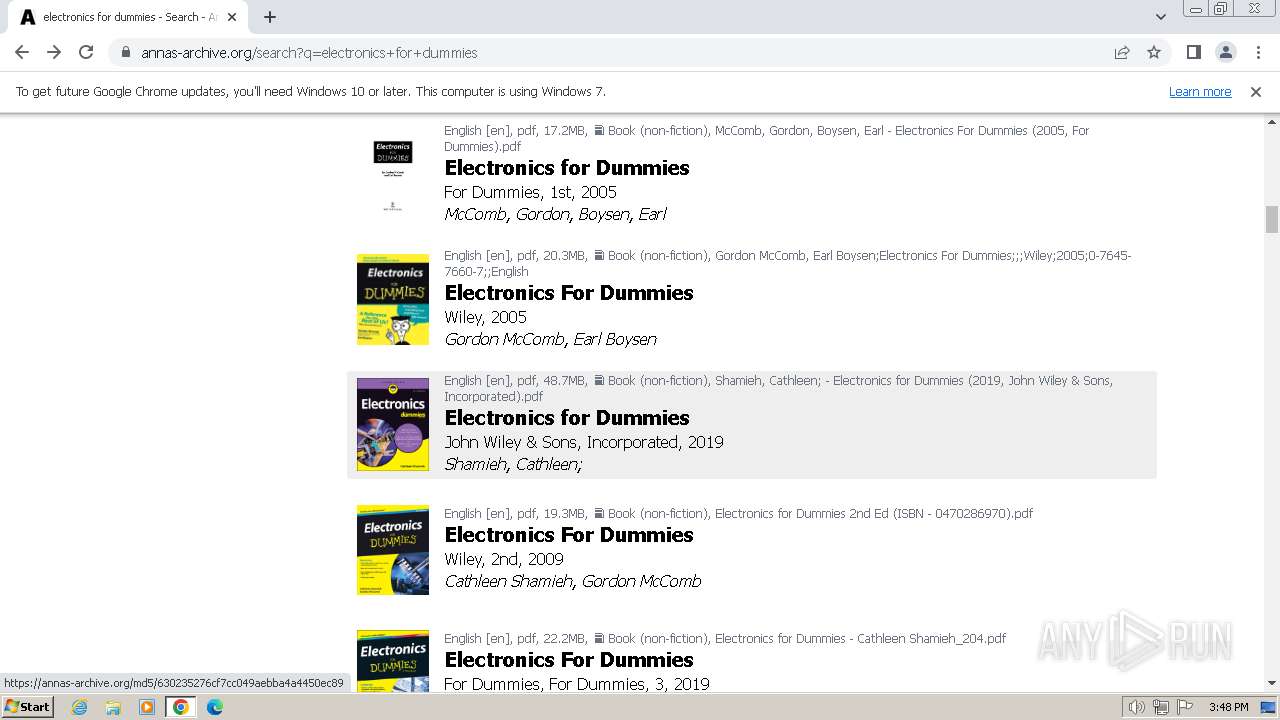Click the 19.3MB pdf metadata line
This screenshot has height=720, width=1280.
(738, 513)
